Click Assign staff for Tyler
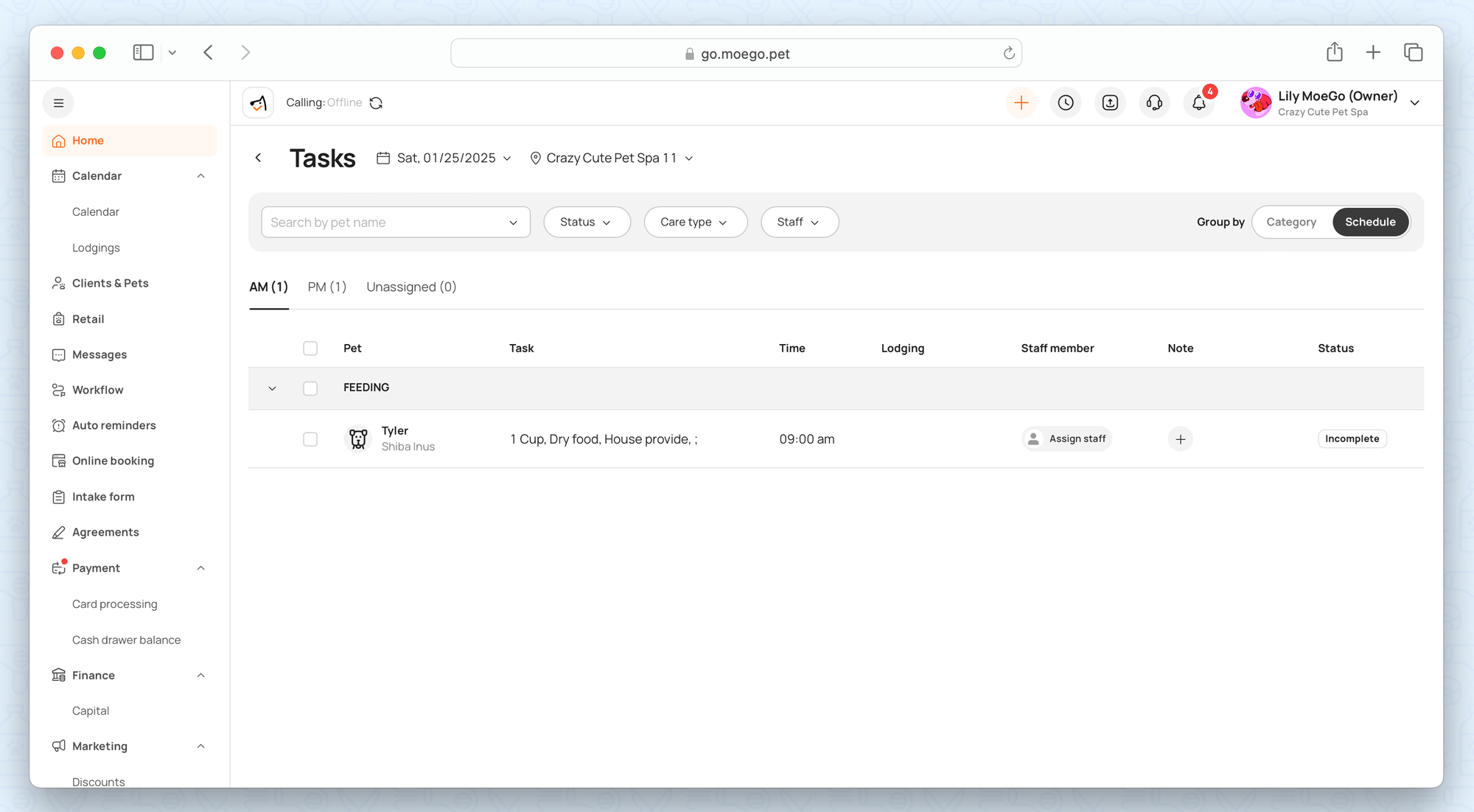Image resolution: width=1474 pixels, height=812 pixels. click(1066, 439)
